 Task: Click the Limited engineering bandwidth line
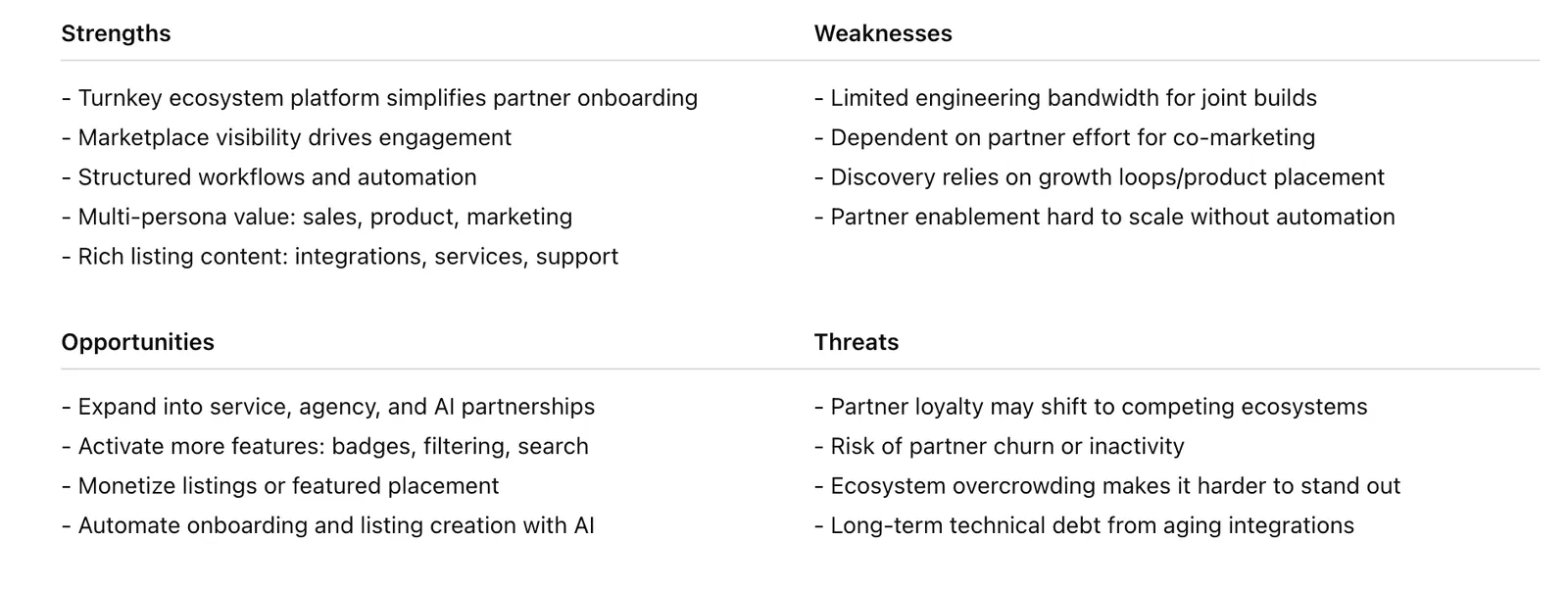[1065, 98]
